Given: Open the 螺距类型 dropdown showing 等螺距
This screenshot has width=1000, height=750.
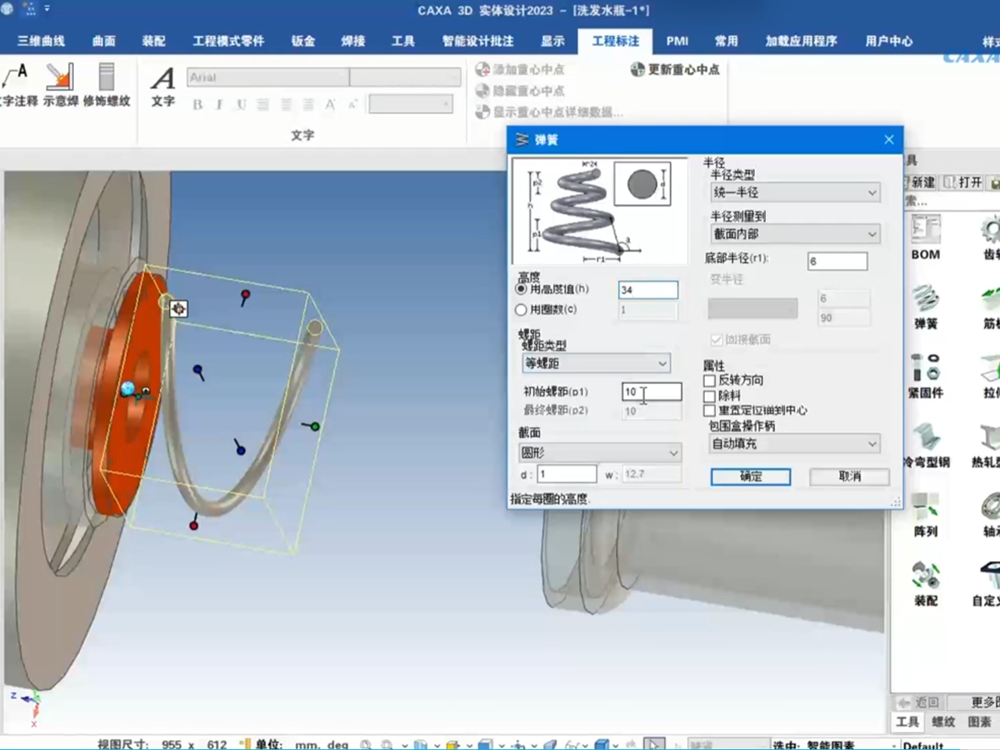Looking at the screenshot, I should pyautogui.click(x=596, y=363).
